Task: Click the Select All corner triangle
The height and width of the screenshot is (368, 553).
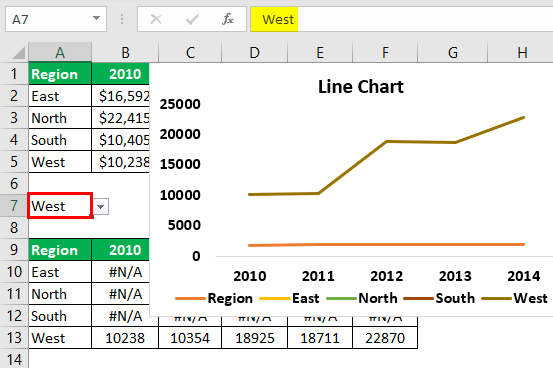Action: (19, 53)
